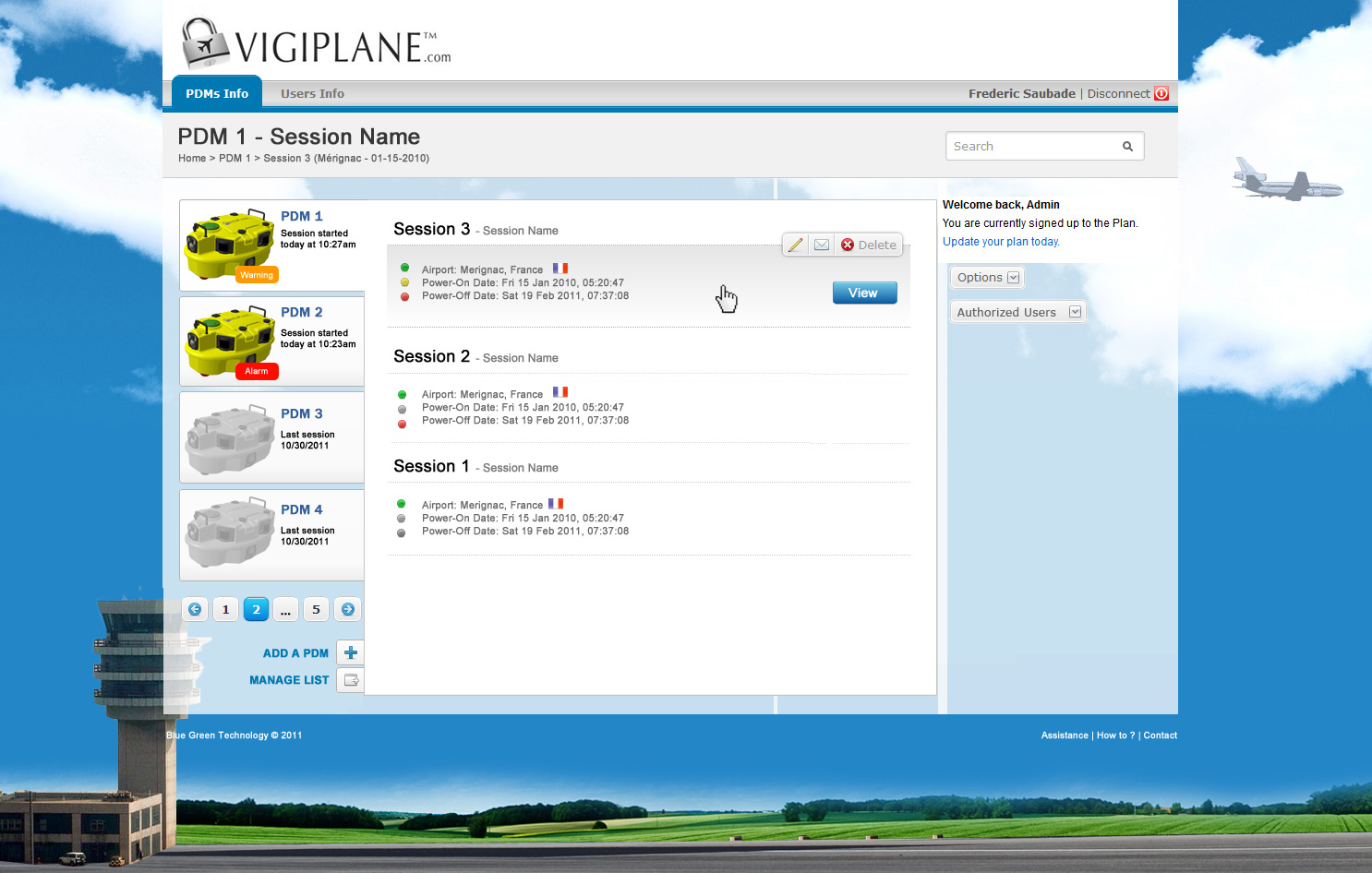Click the pencil edit icon for Session 3
Screen dimensions: 1372x873
795,245
